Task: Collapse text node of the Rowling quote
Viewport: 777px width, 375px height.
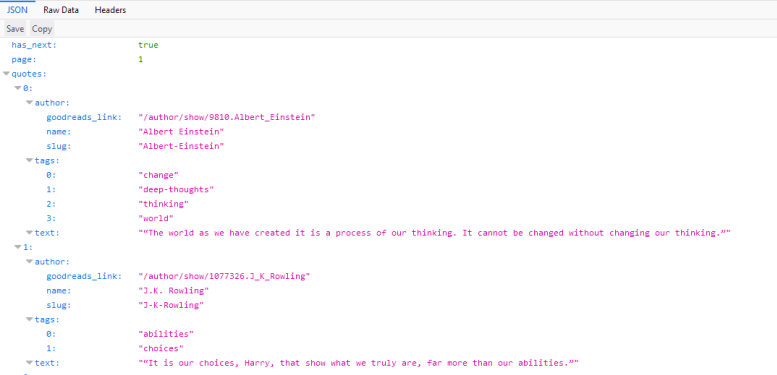Action: click(x=29, y=363)
